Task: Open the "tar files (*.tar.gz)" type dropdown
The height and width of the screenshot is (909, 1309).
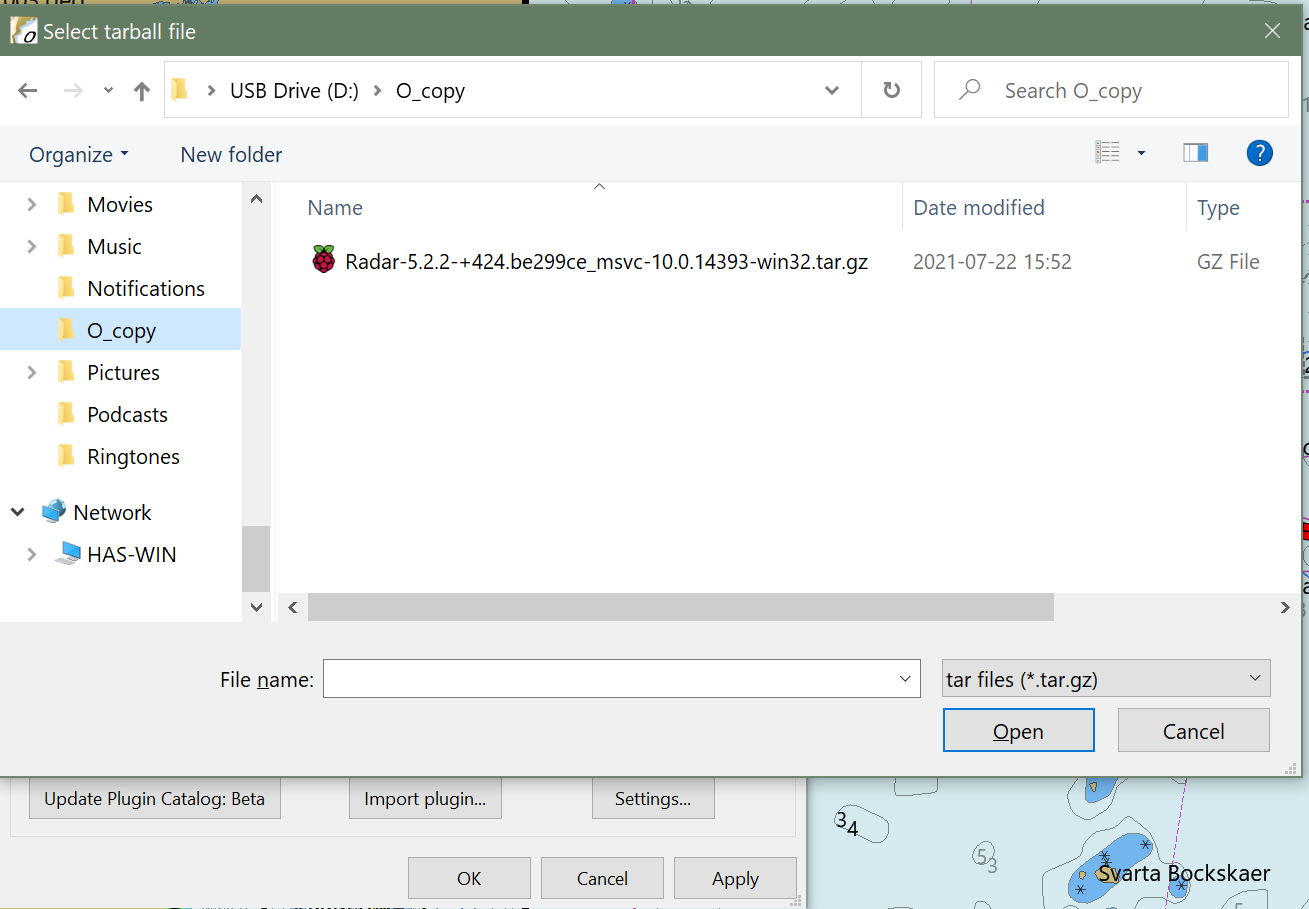Action: pos(1105,678)
